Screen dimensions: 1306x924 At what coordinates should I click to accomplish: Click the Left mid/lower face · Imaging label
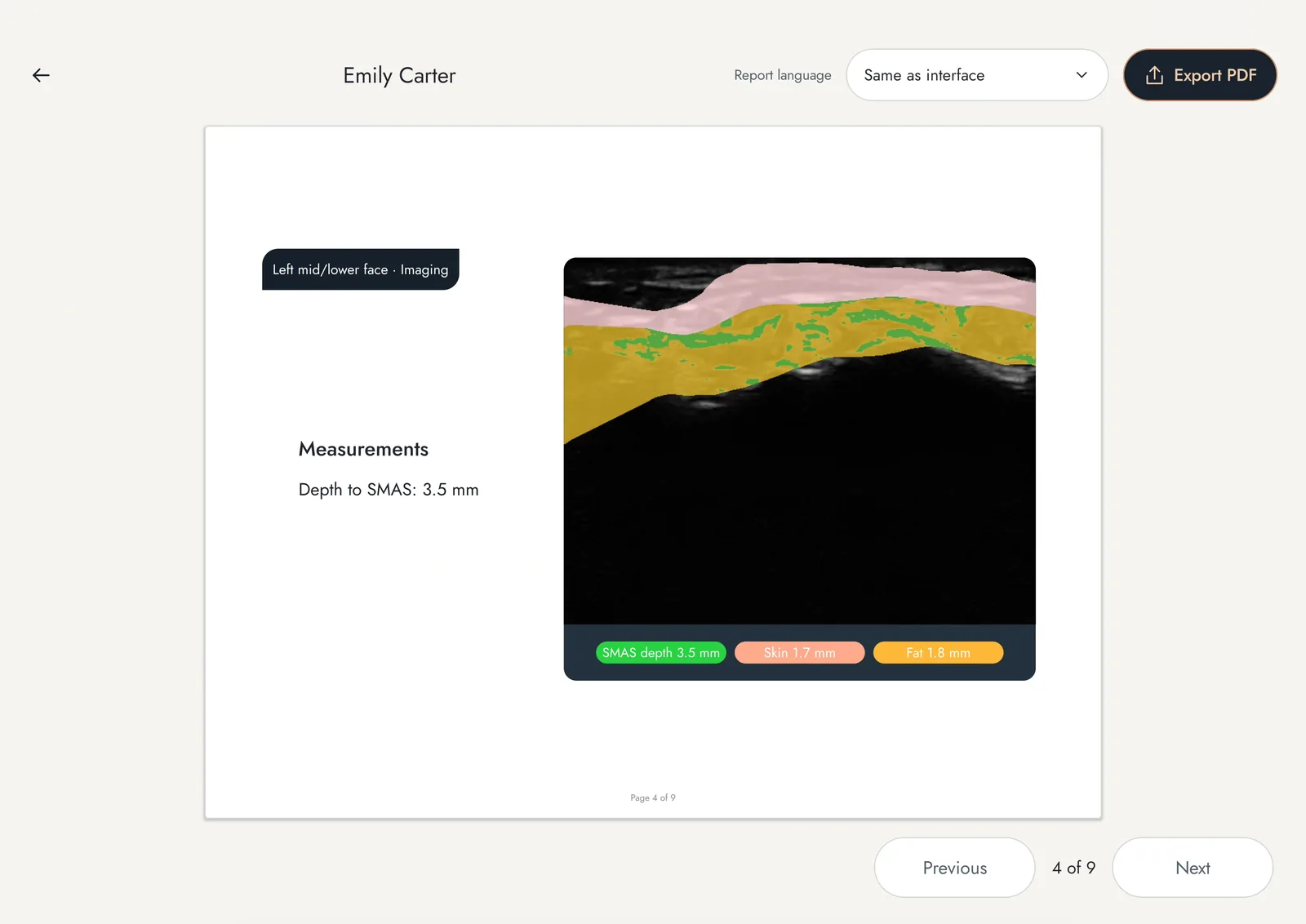click(361, 269)
